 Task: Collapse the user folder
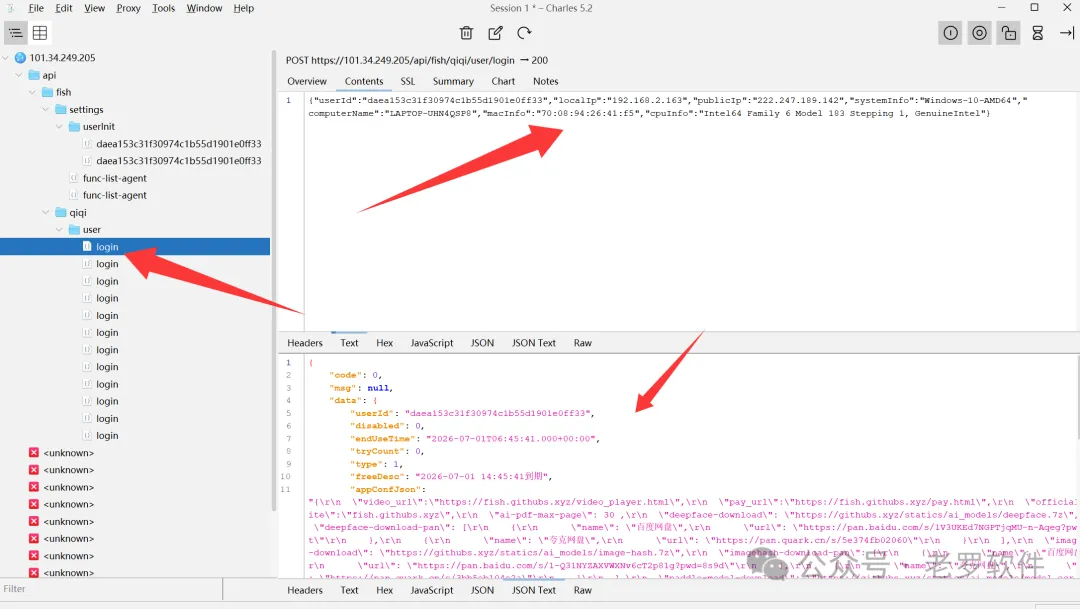pos(59,230)
